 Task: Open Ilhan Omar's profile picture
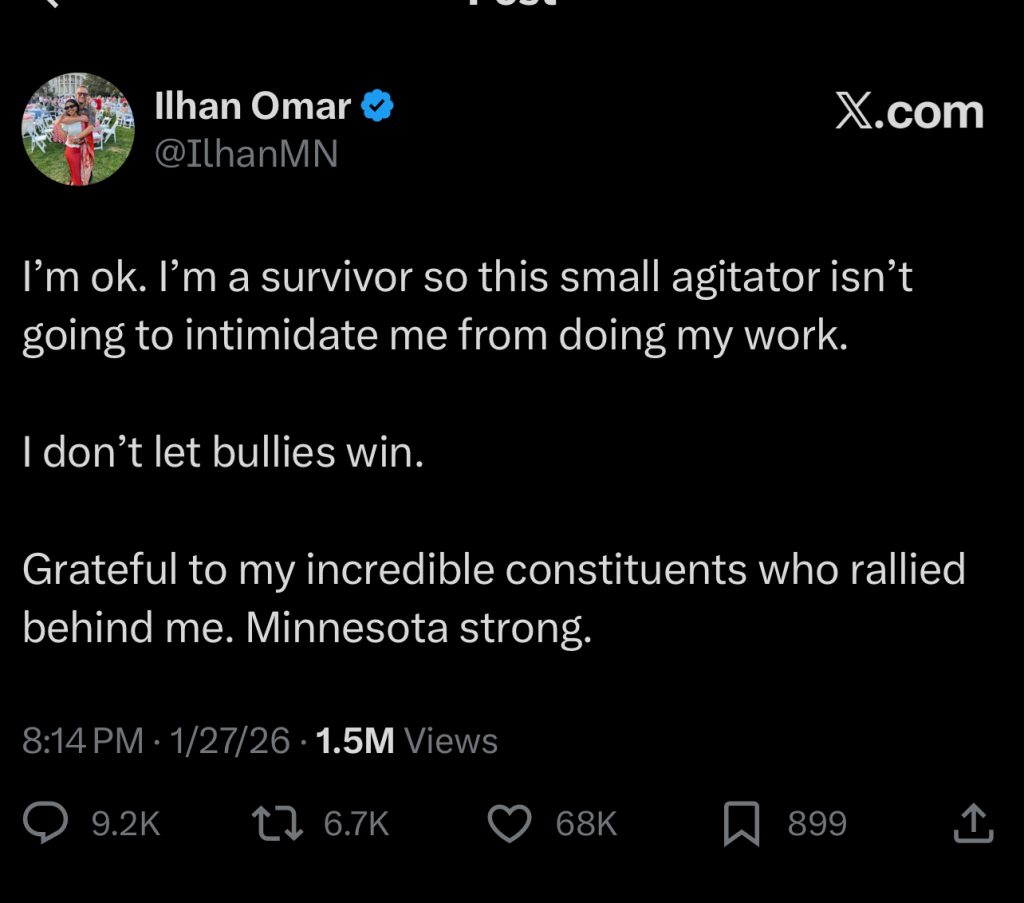78,128
